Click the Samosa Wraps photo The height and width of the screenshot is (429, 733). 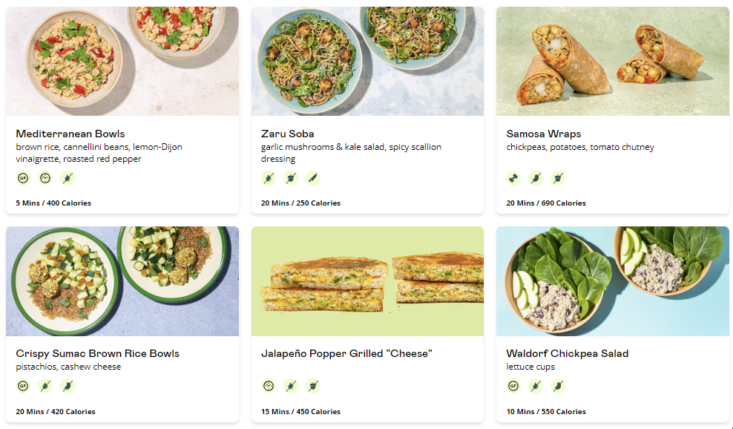(612, 61)
